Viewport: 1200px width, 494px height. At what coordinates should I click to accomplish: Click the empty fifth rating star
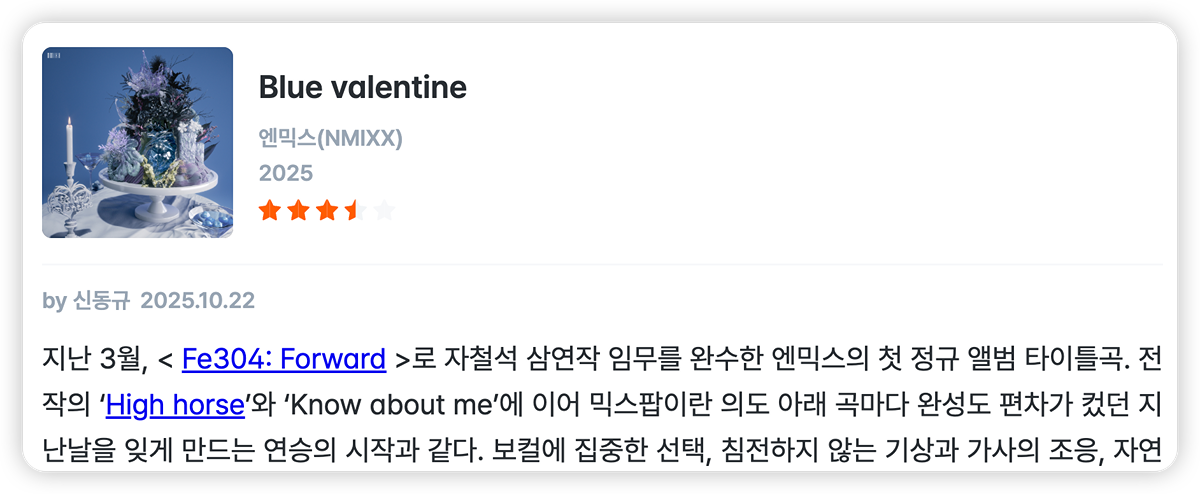pyautogui.click(x=385, y=210)
